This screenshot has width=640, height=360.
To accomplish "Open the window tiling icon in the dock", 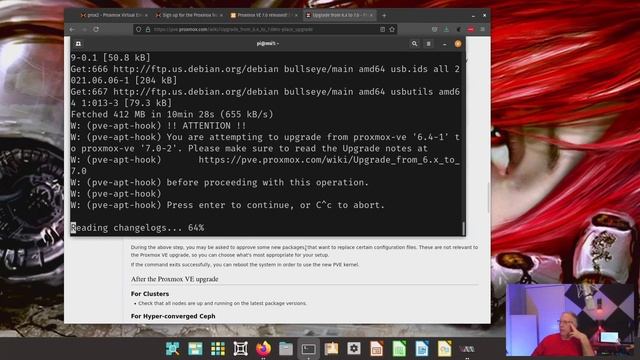I will (x=195, y=349).
